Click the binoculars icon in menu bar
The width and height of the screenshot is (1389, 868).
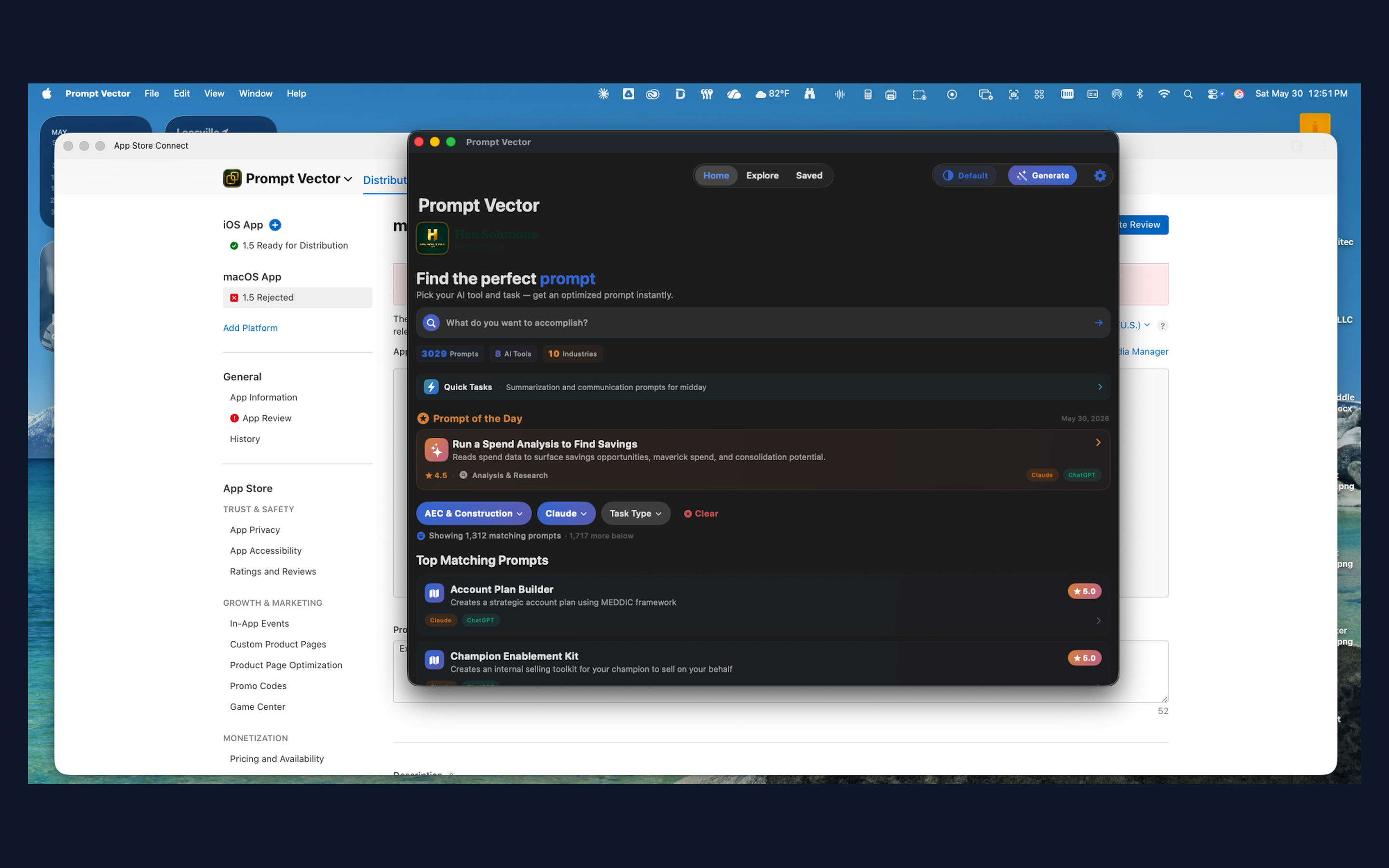809,94
